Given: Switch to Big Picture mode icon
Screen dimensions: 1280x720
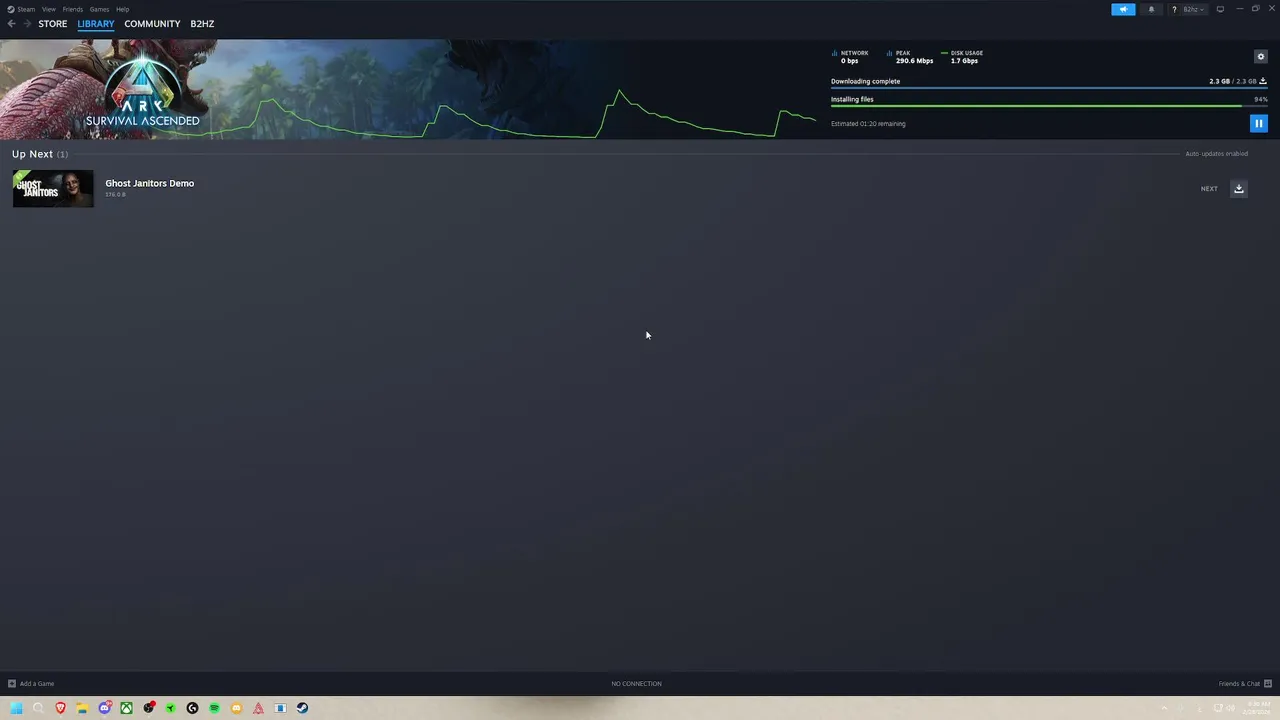Looking at the screenshot, I should tap(1220, 9).
